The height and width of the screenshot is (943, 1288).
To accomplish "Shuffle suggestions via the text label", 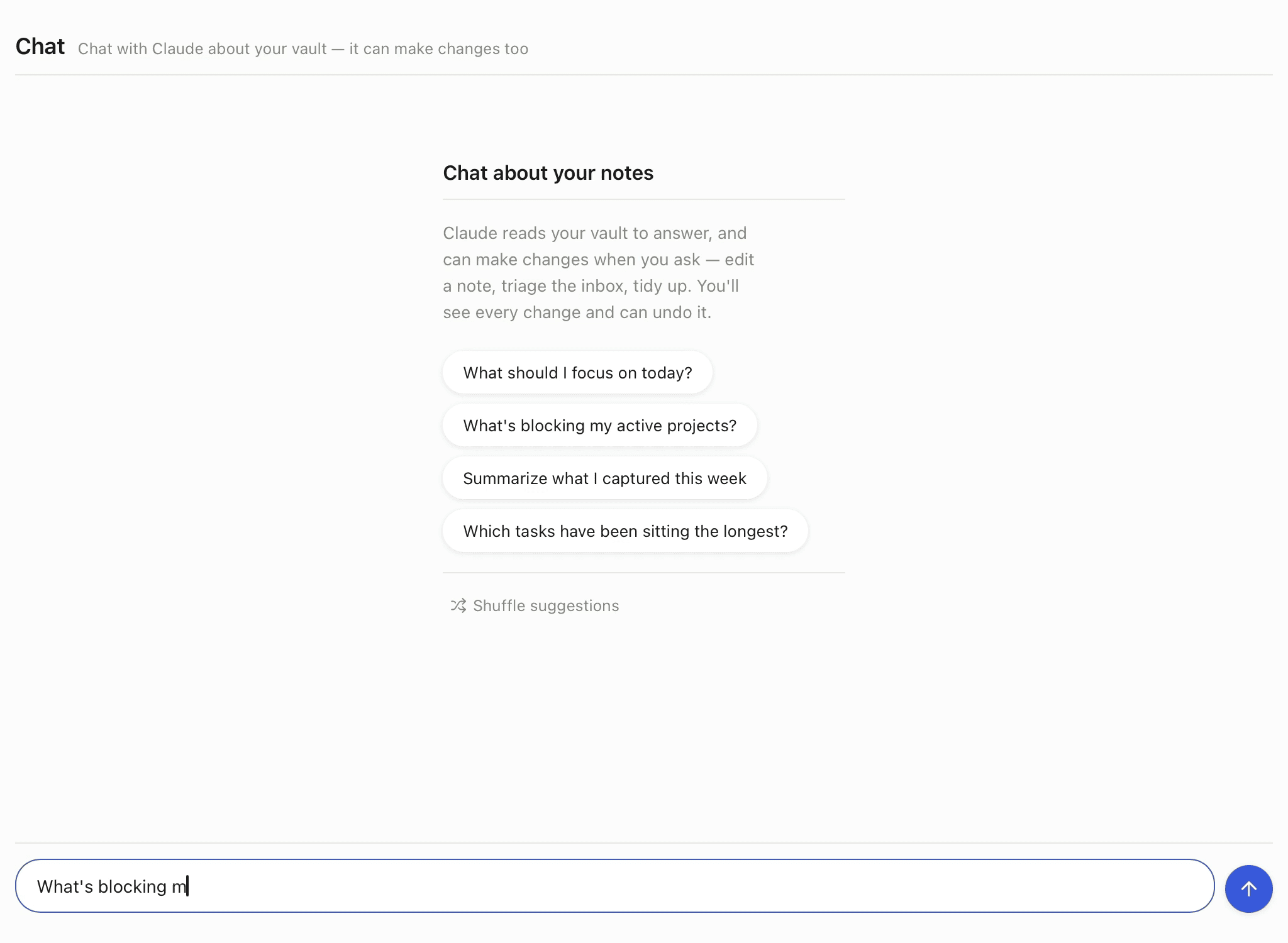I will [x=546, y=605].
